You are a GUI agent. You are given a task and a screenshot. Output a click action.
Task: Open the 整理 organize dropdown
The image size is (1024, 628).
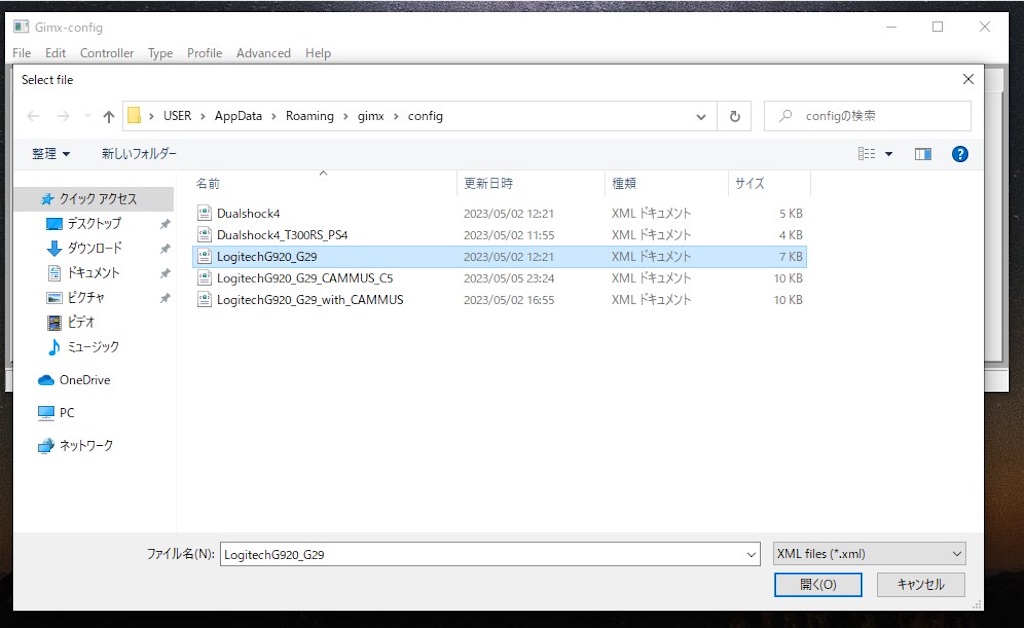point(51,153)
